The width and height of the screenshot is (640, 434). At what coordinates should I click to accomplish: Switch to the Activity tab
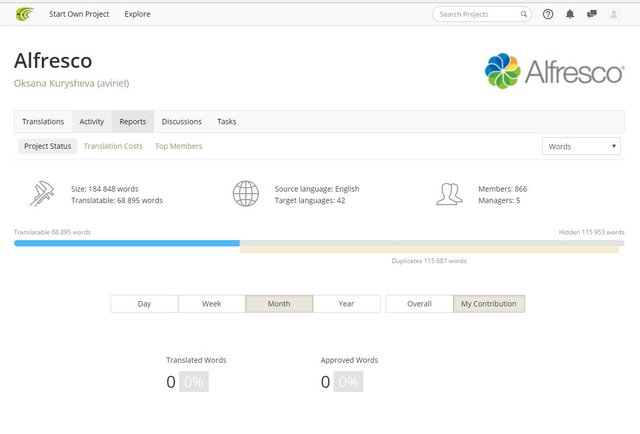pyautogui.click(x=92, y=122)
